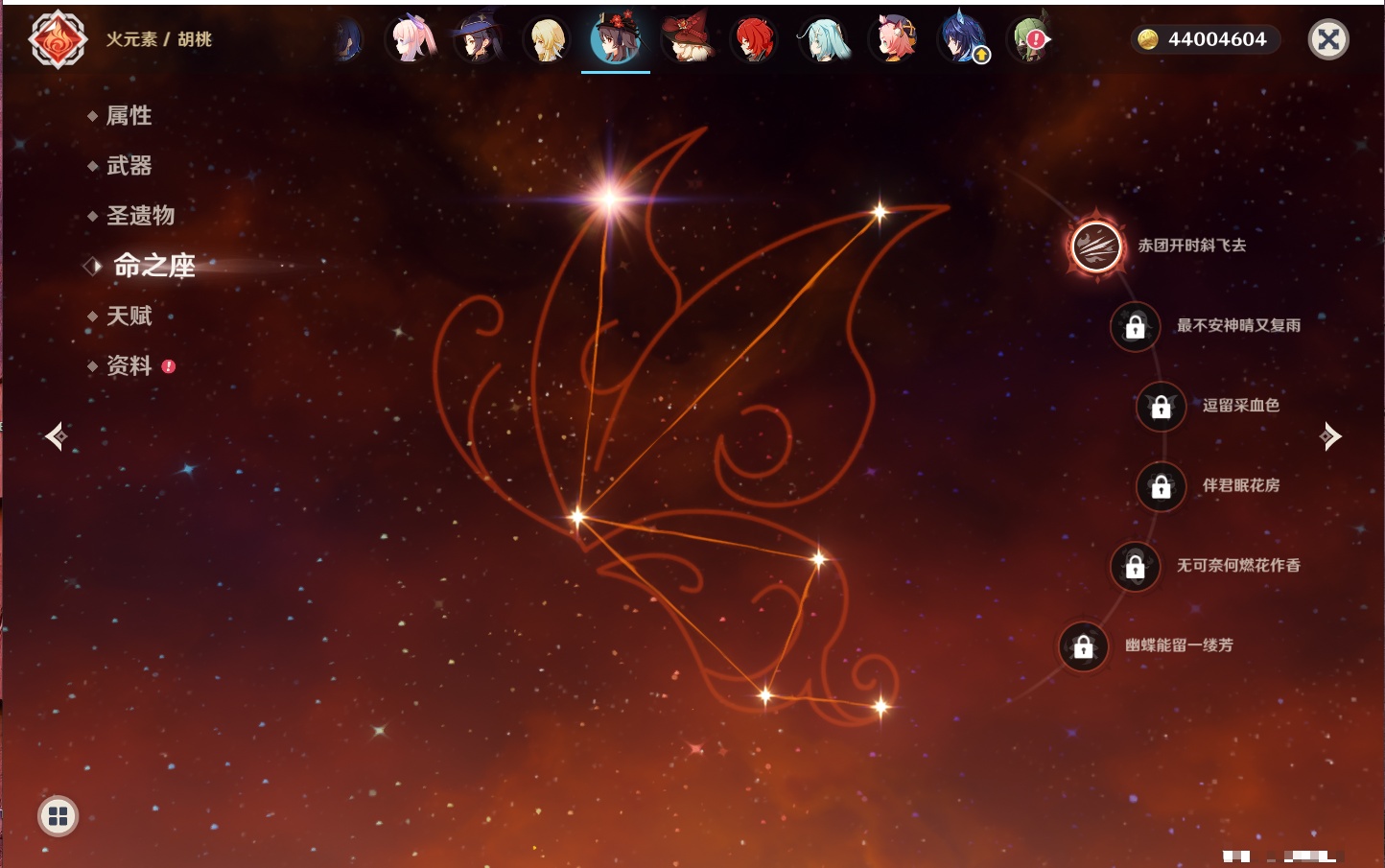Choose the character wearing the big red hat
This screenshot has height=868, width=1385.
click(687, 39)
